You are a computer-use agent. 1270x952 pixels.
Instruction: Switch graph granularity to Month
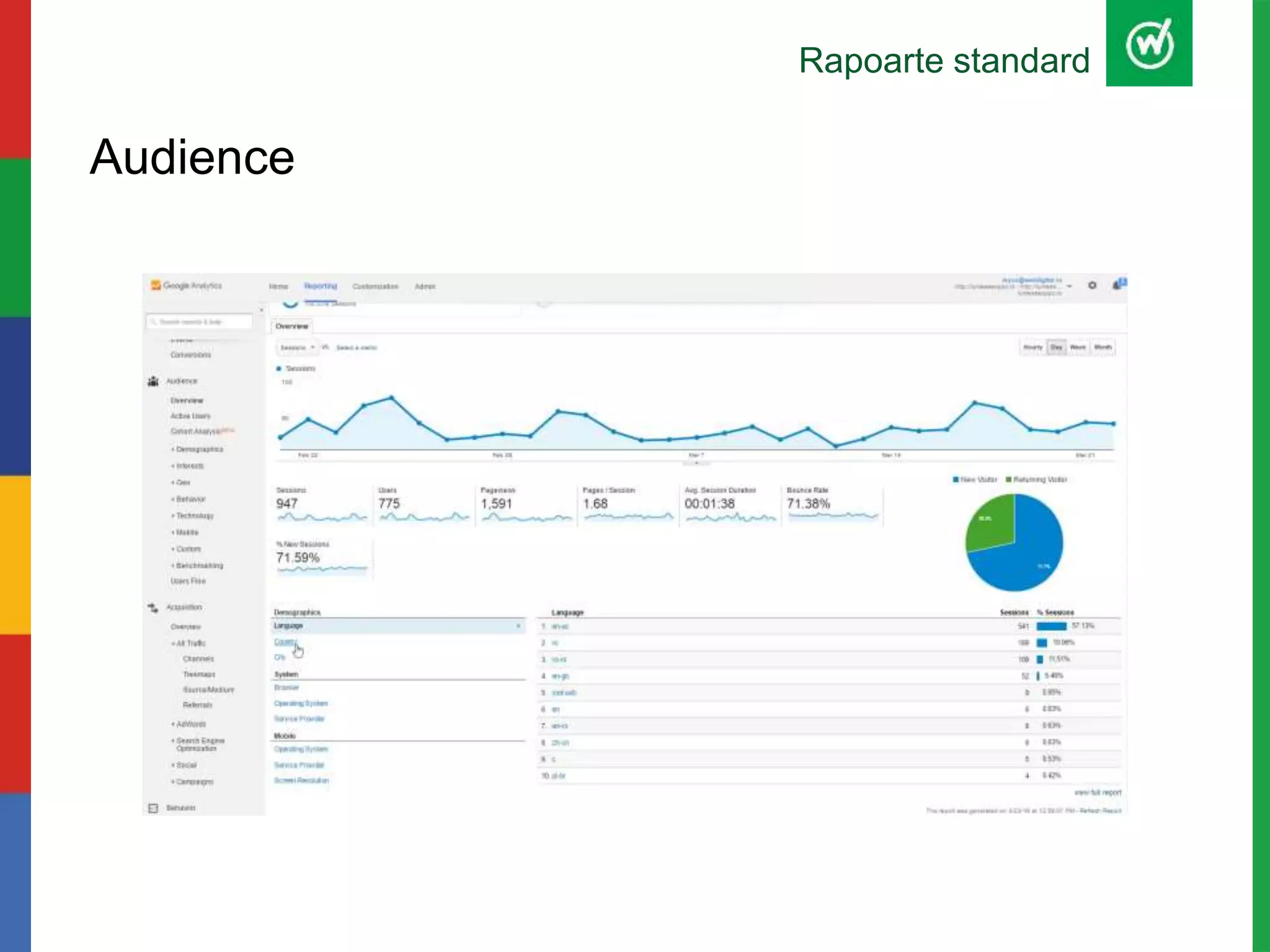1103,348
